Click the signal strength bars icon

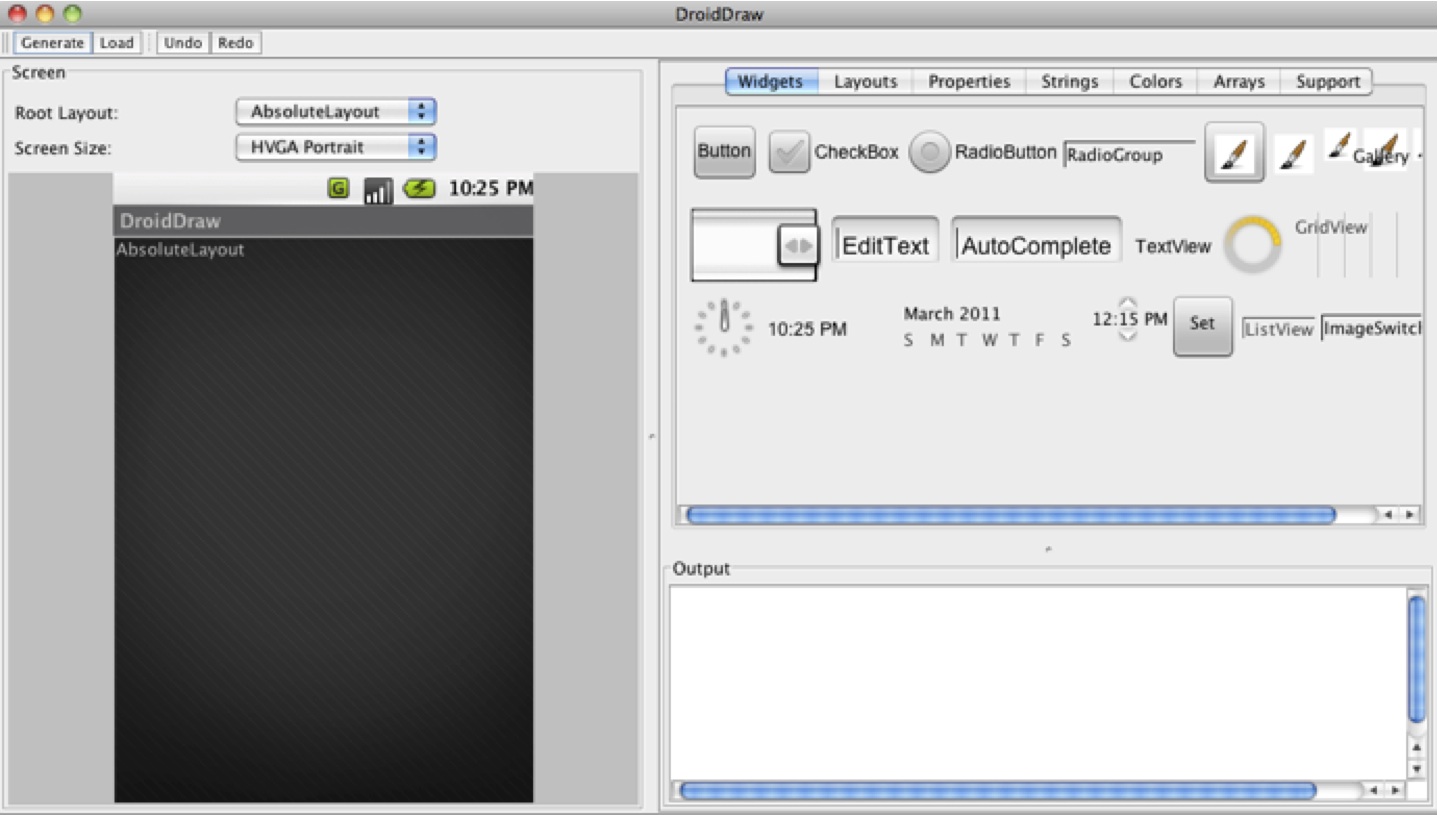point(377,190)
